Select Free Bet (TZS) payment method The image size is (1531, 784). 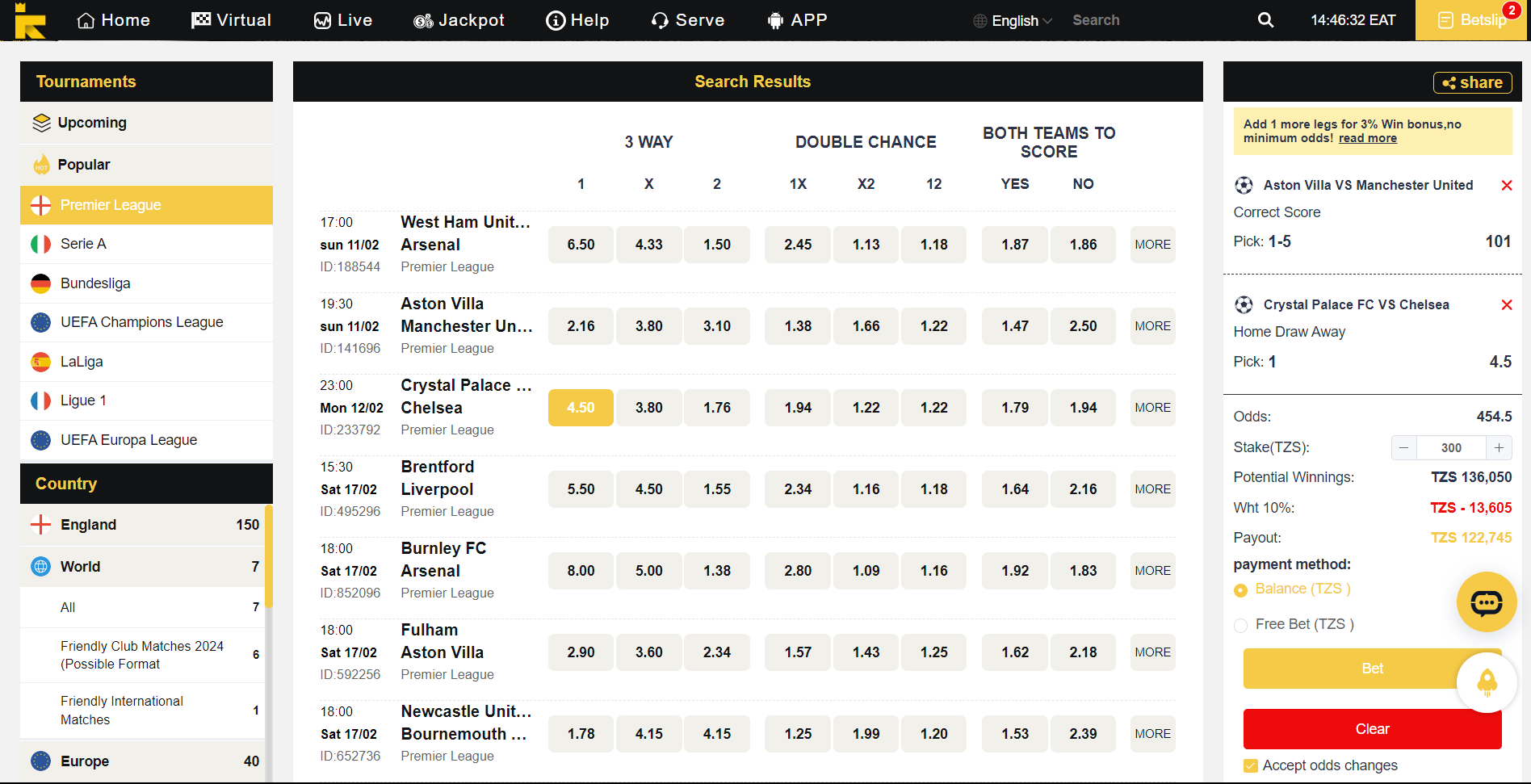pos(1240,626)
